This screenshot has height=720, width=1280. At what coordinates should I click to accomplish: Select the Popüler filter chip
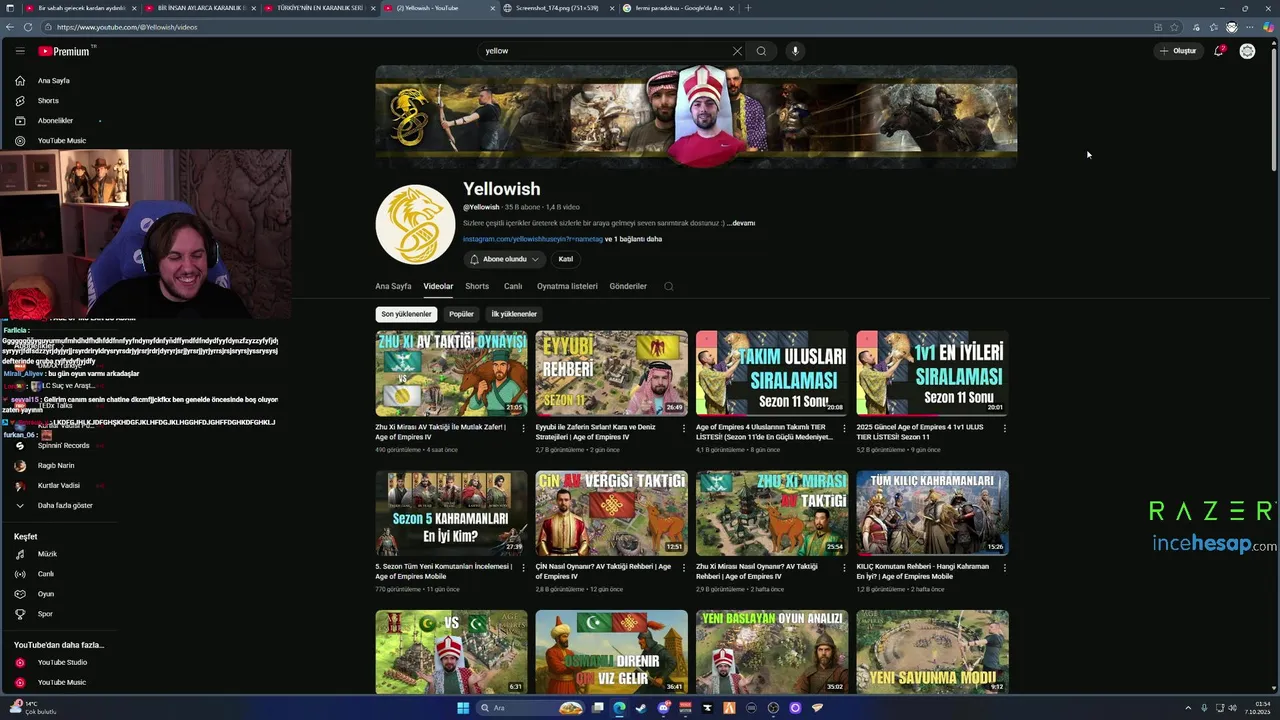(461, 314)
